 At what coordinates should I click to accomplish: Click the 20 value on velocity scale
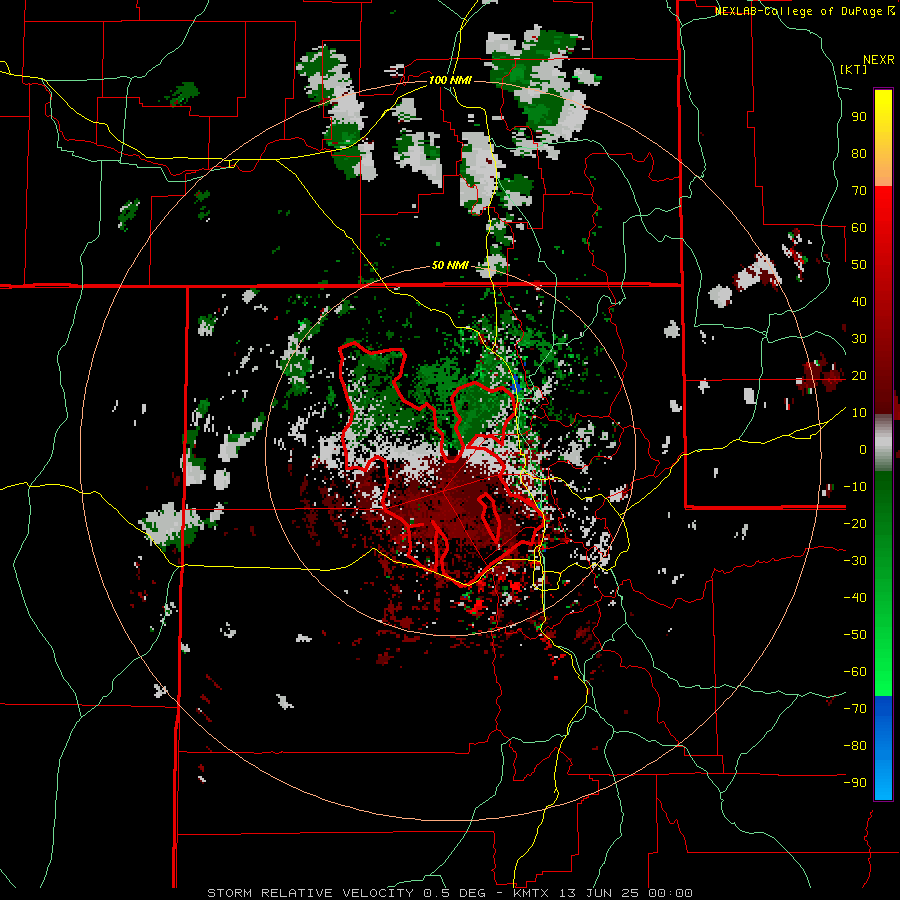(859, 375)
